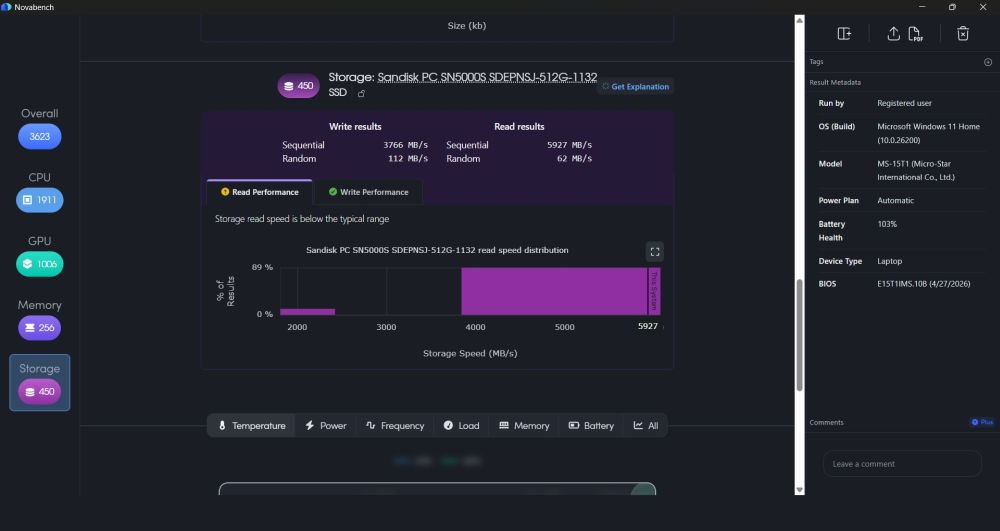Click the Plus badge next to Comments
Viewport: 1000px width, 531px height.
pyautogui.click(x=982, y=423)
